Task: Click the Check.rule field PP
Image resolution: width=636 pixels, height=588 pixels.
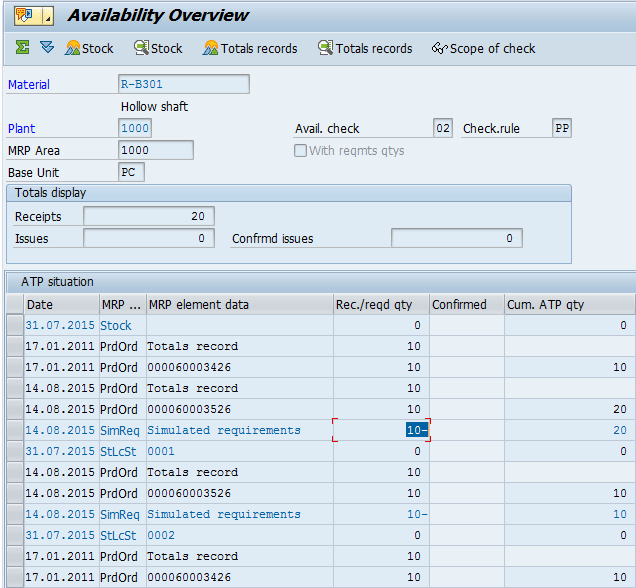Action: point(562,128)
